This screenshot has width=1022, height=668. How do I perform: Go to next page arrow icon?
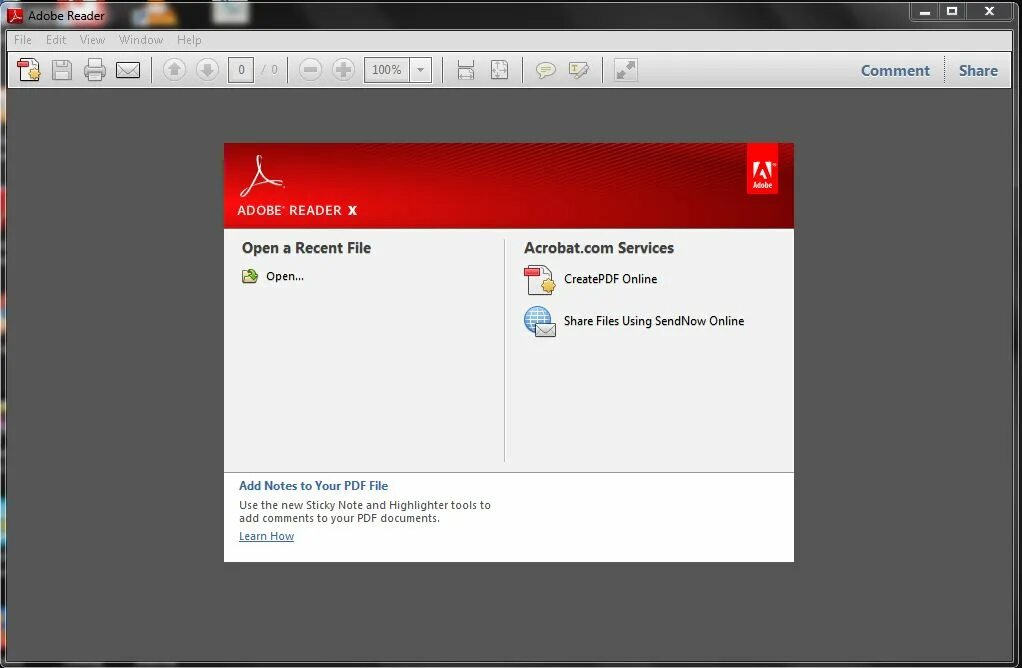pyautogui.click(x=207, y=70)
